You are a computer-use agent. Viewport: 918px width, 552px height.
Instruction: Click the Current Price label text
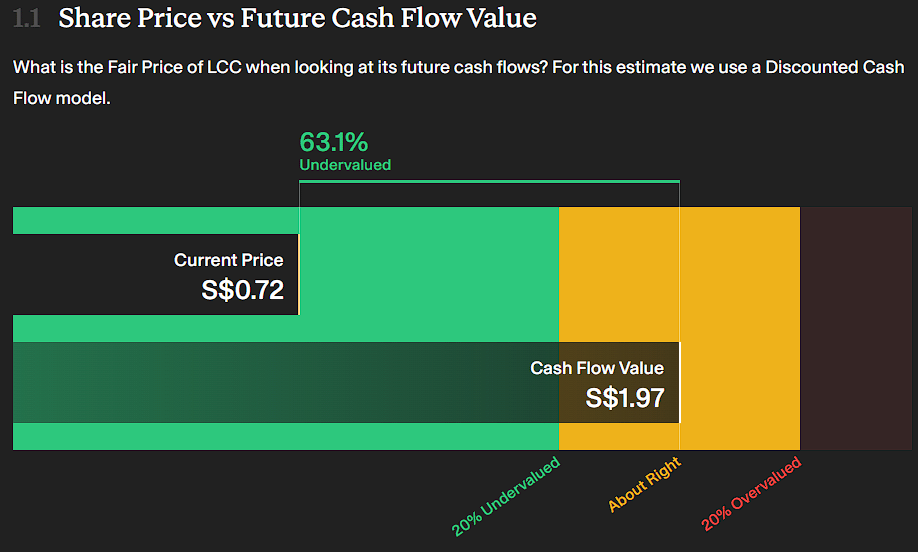[228, 260]
